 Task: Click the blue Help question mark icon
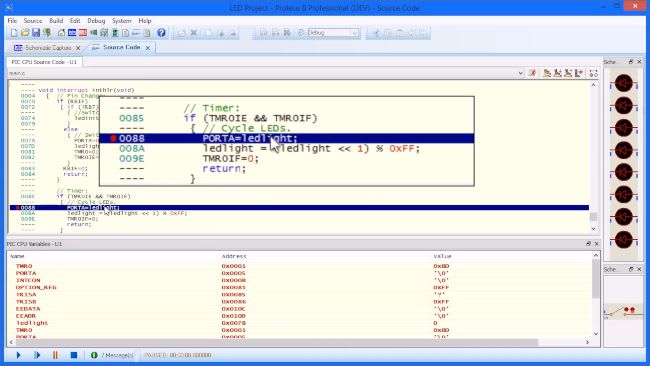161,33
